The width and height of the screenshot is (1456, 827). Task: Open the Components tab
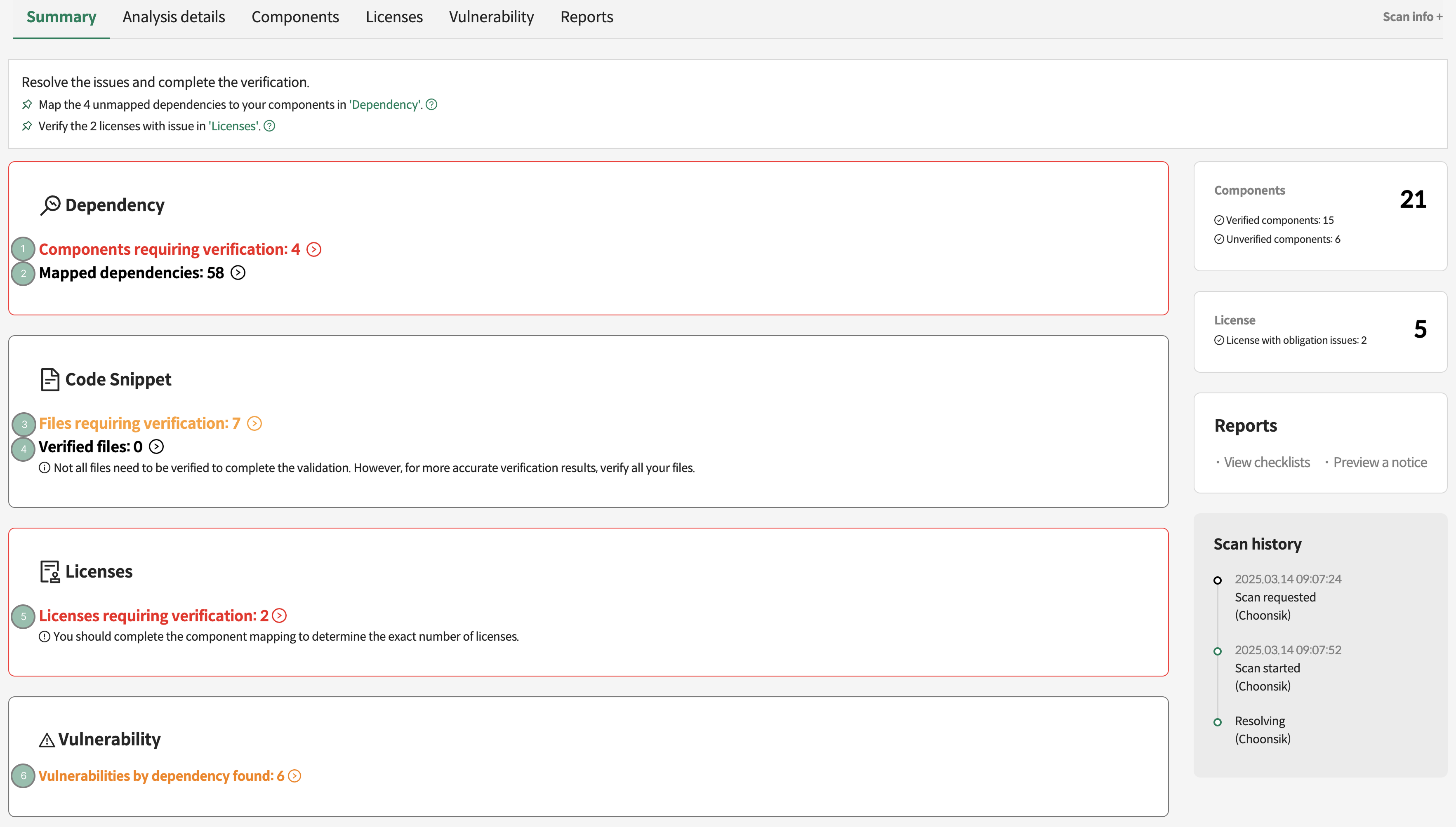click(x=295, y=17)
